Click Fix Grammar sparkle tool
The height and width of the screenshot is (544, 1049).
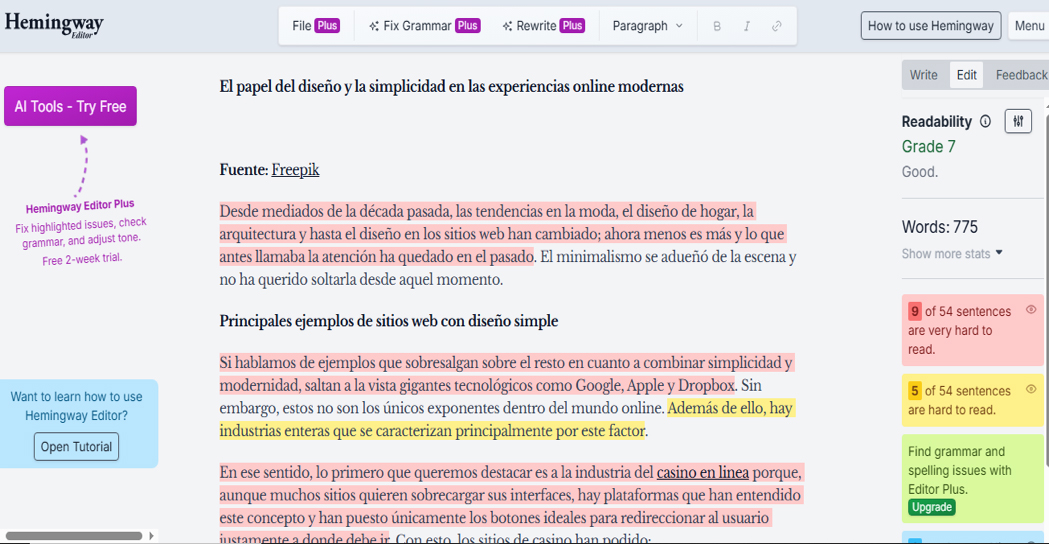coord(424,26)
